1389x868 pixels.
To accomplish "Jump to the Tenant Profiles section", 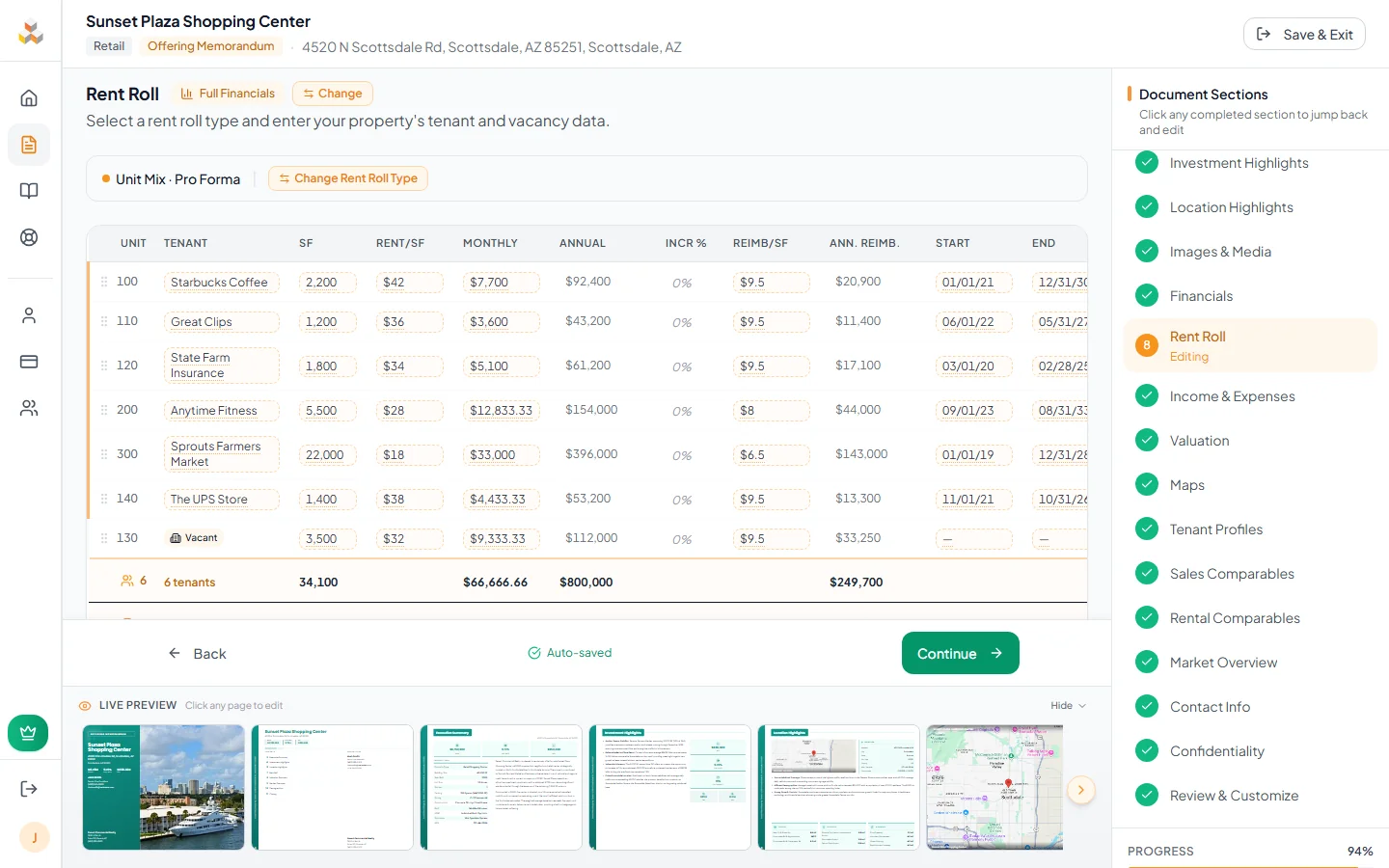I will pyautogui.click(x=1216, y=529).
